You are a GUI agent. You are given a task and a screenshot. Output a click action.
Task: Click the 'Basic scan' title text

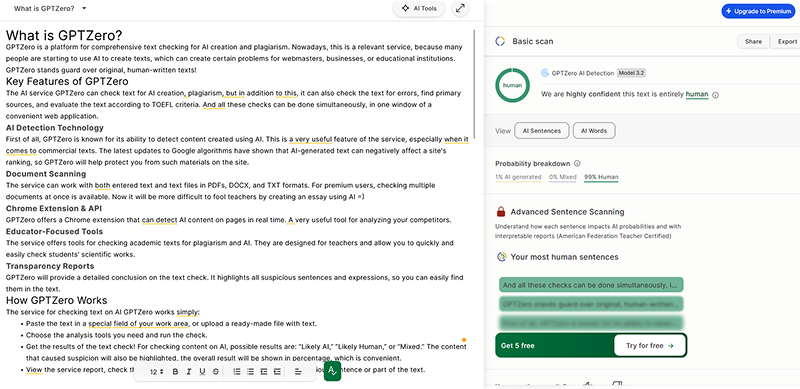click(x=532, y=41)
